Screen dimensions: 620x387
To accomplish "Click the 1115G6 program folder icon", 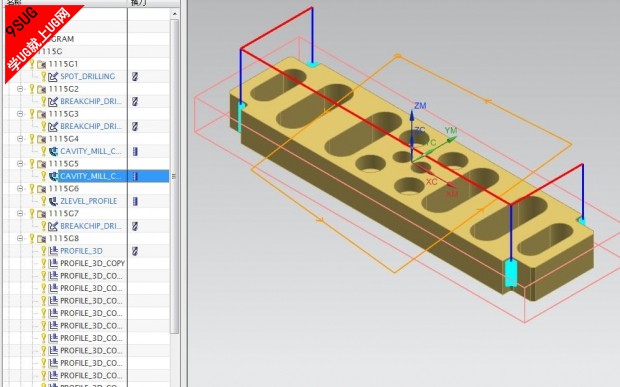I will click(42, 189).
